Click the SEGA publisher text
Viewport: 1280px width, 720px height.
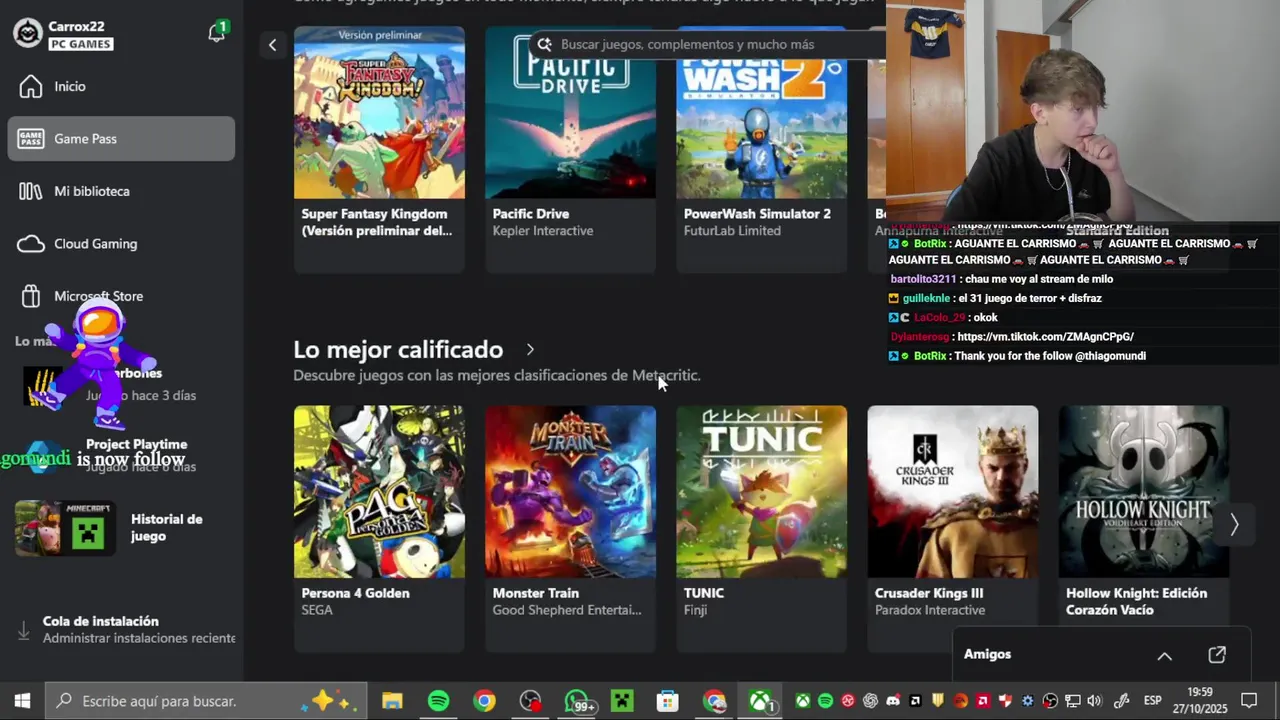317,610
